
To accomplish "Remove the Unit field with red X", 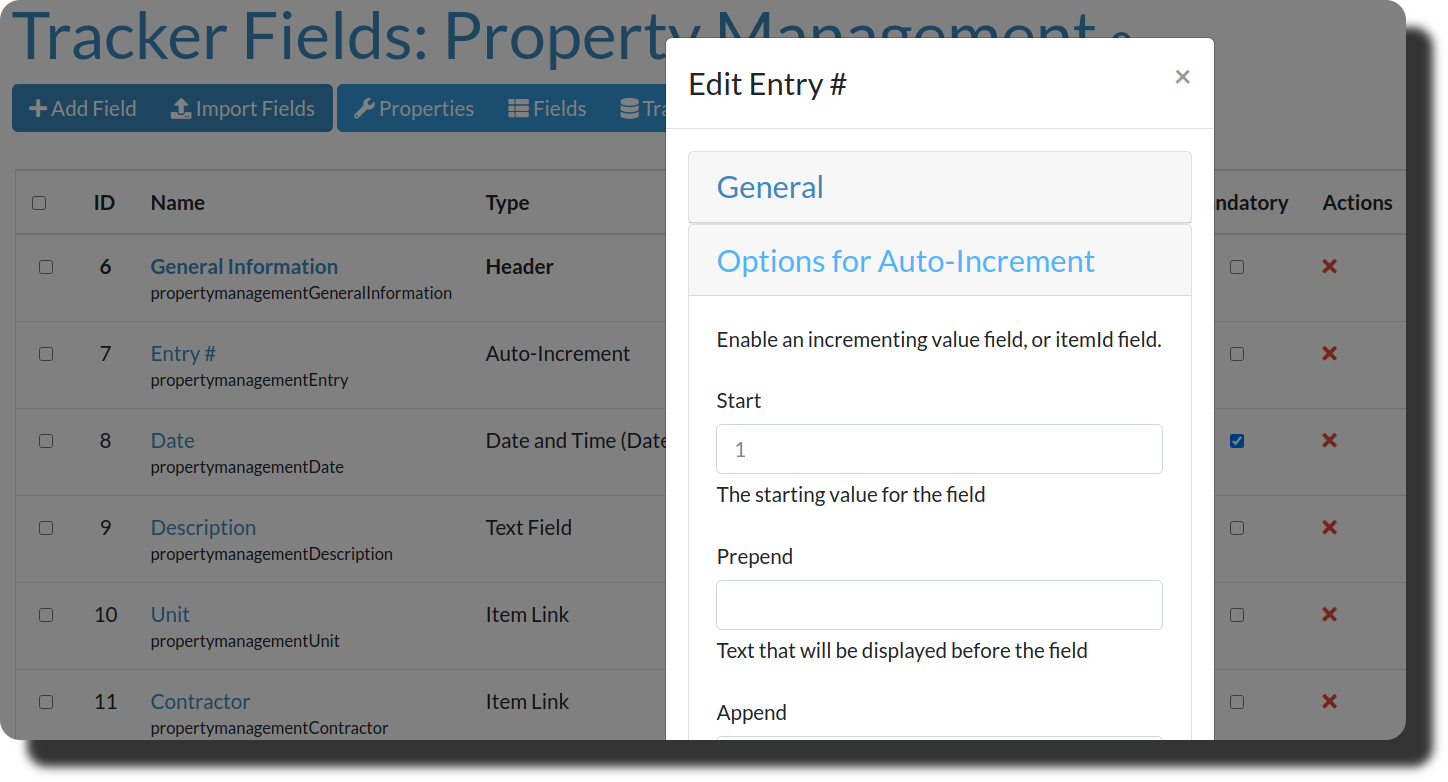I will tap(1329, 615).
